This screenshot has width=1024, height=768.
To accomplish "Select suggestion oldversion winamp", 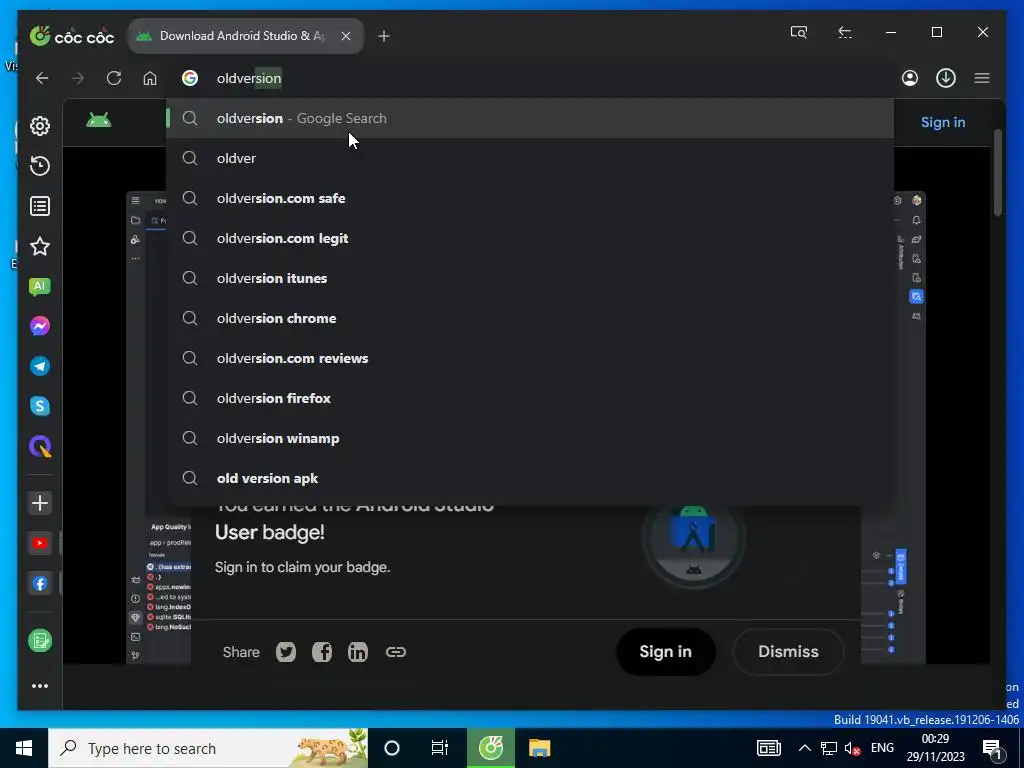I will pyautogui.click(x=530, y=438).
